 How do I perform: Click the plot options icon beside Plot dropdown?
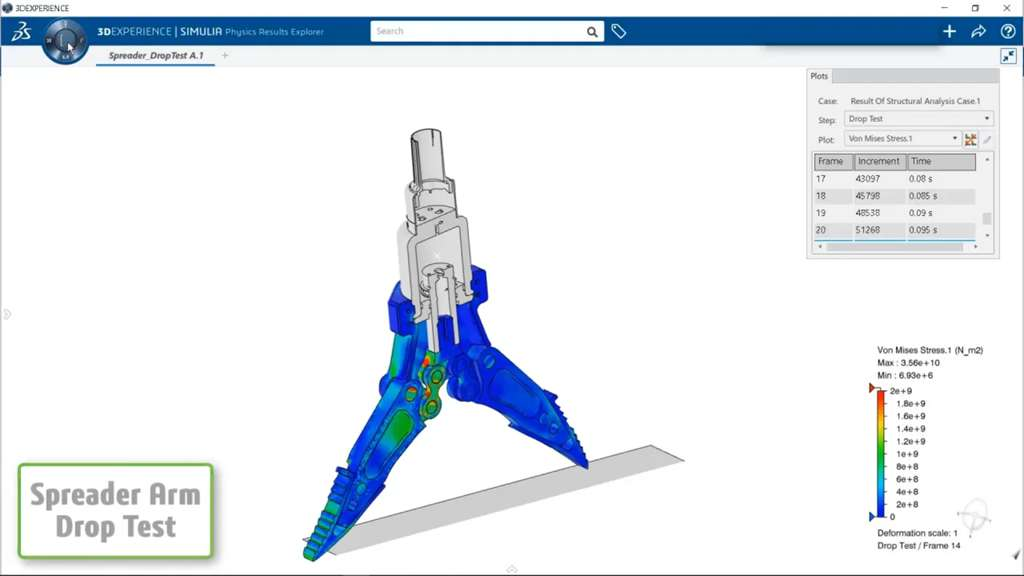pyautogui.click(x=971, y=139)
